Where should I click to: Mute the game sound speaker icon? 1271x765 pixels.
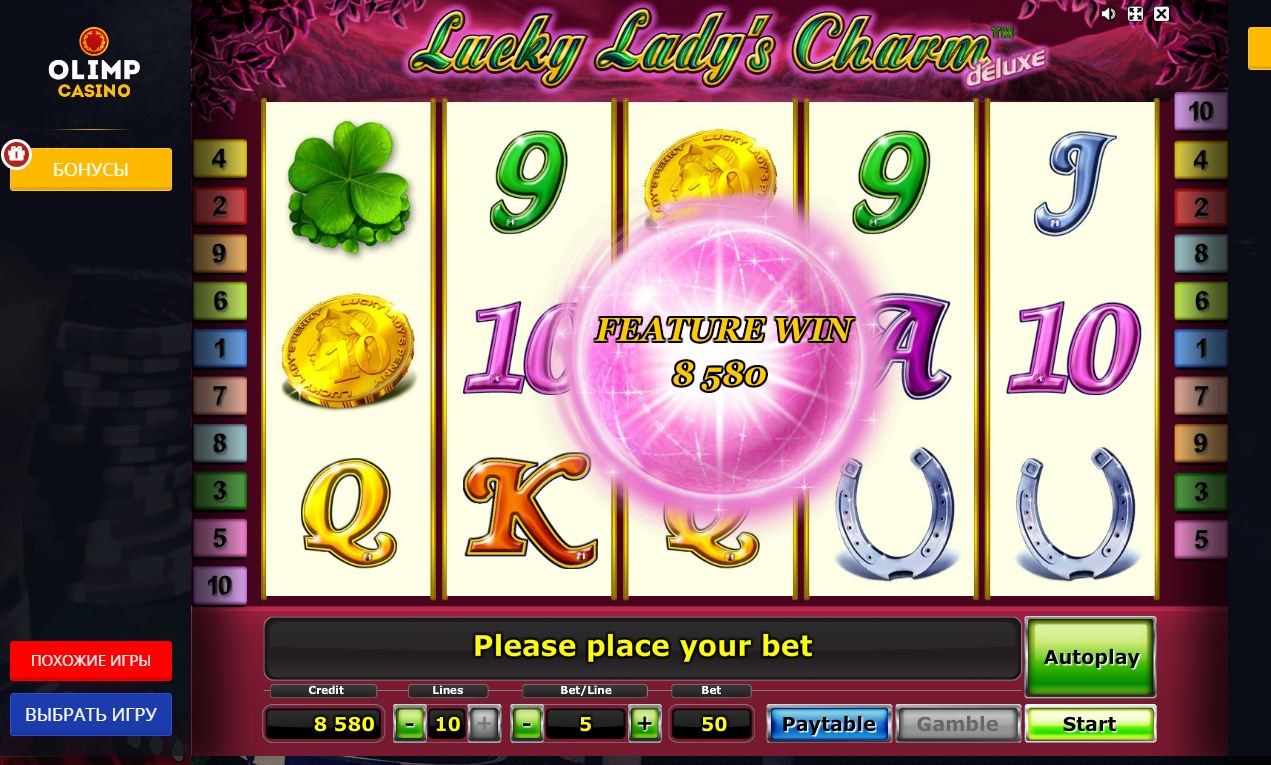[x=1108, y=14]
